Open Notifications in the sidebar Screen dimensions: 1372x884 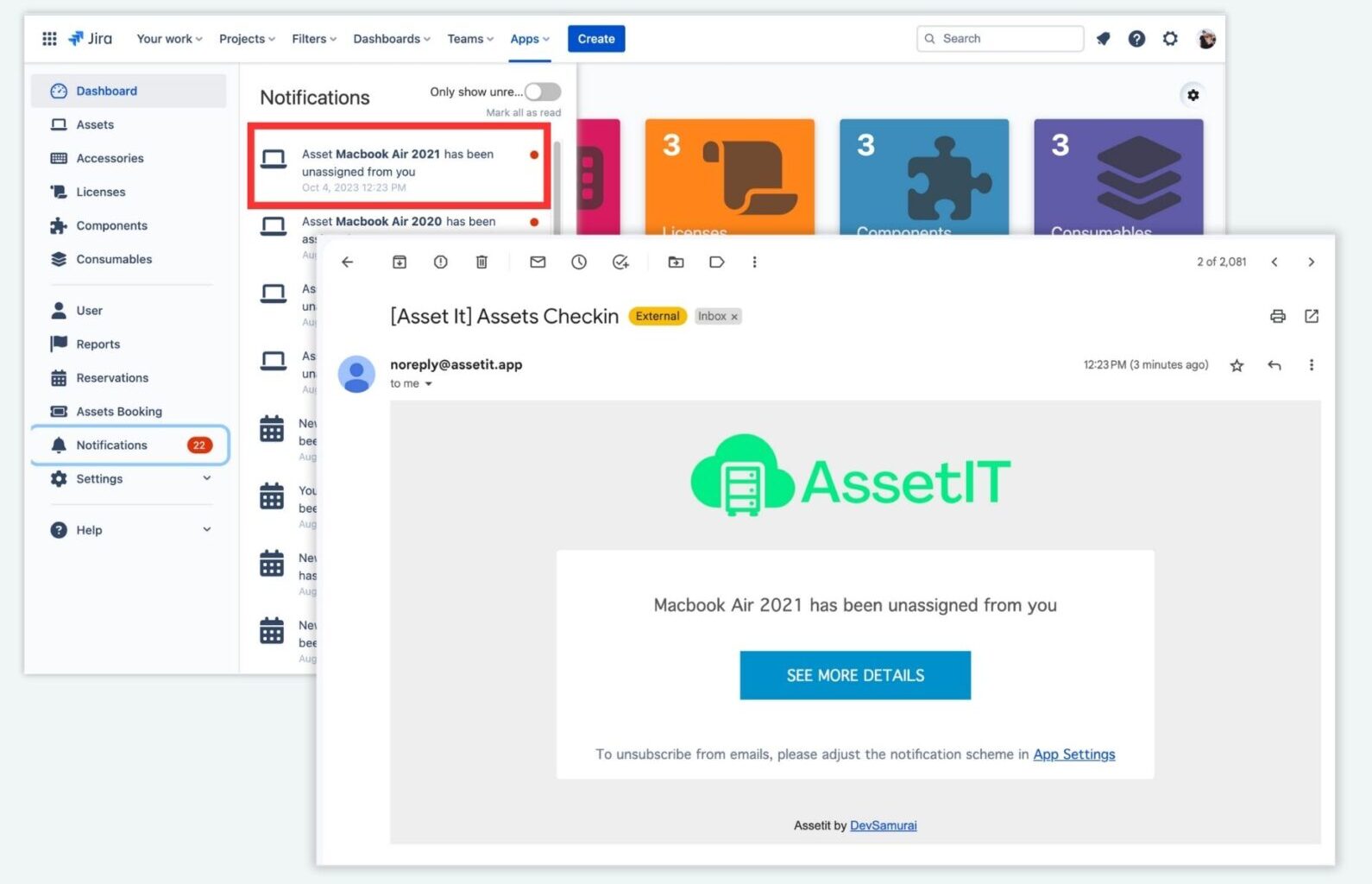[129, 445]
